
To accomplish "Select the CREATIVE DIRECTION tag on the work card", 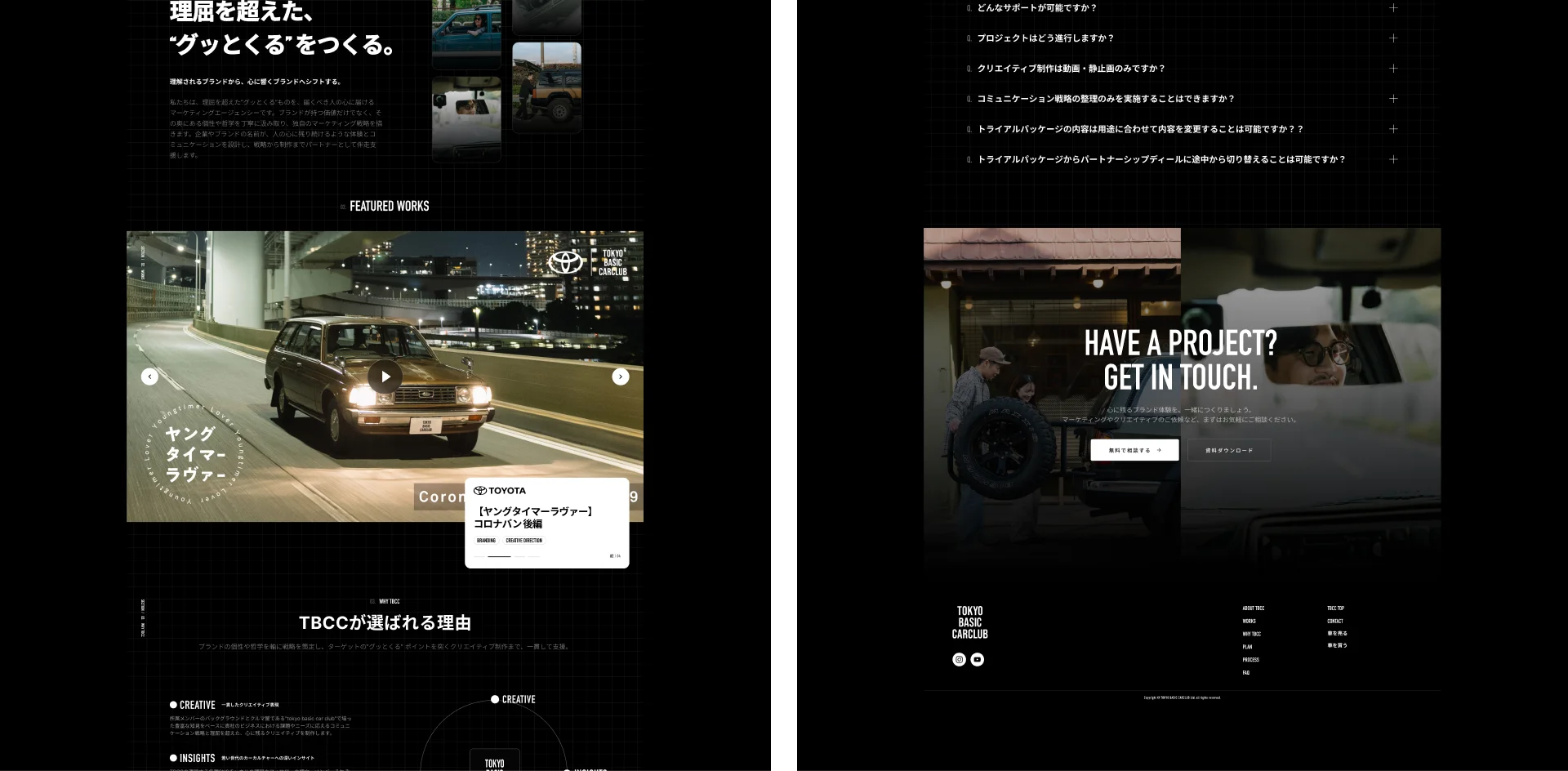I will pos(523,541).
